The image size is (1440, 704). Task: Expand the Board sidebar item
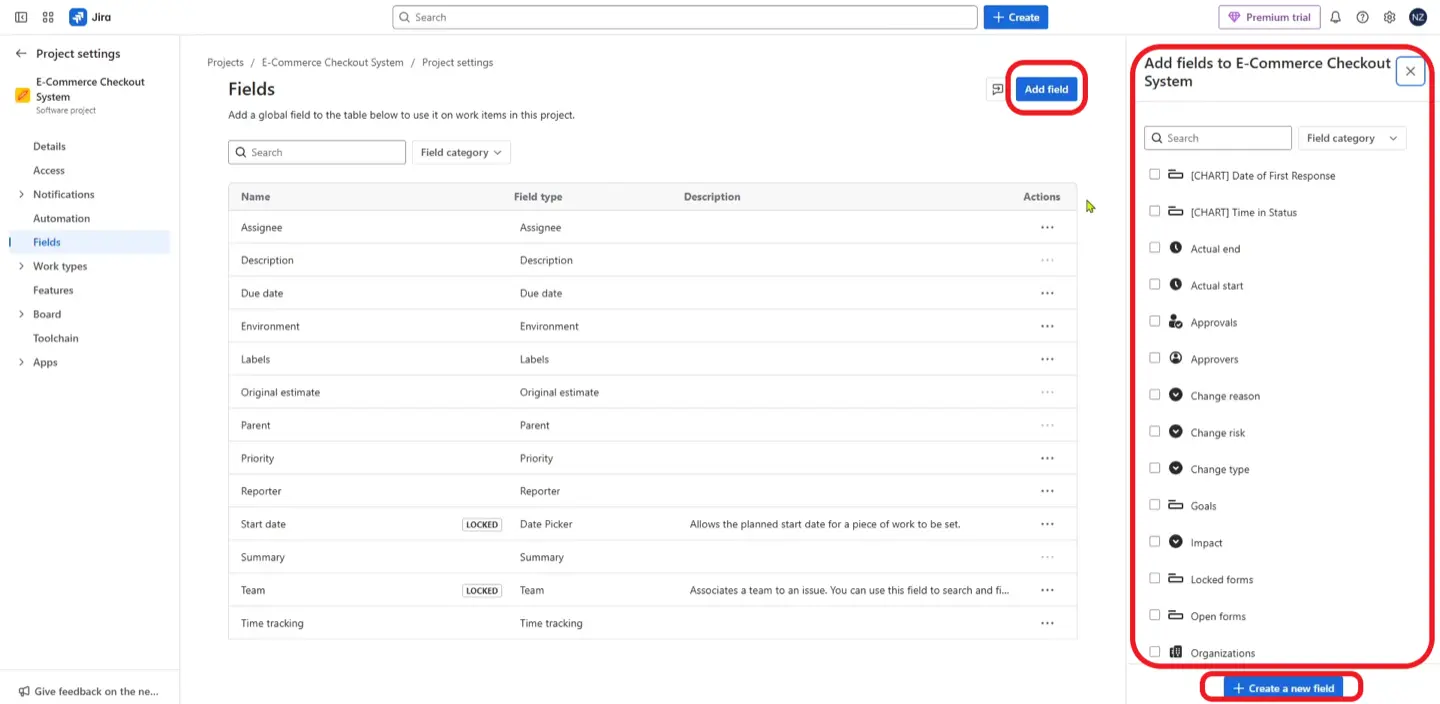(21, 314)
